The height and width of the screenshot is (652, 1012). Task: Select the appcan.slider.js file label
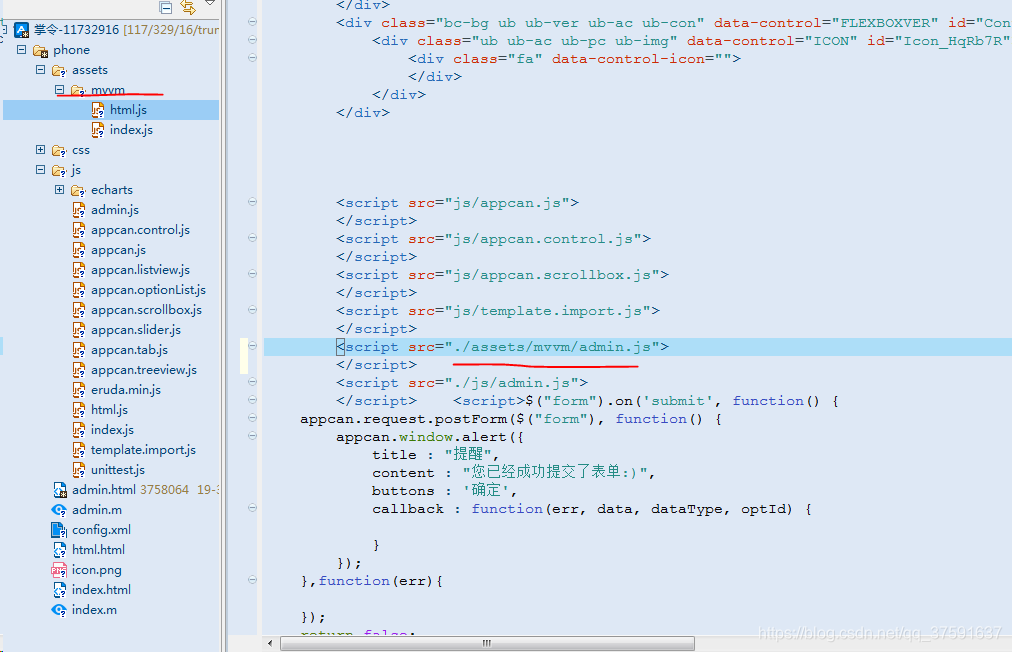tap(136, 331)
